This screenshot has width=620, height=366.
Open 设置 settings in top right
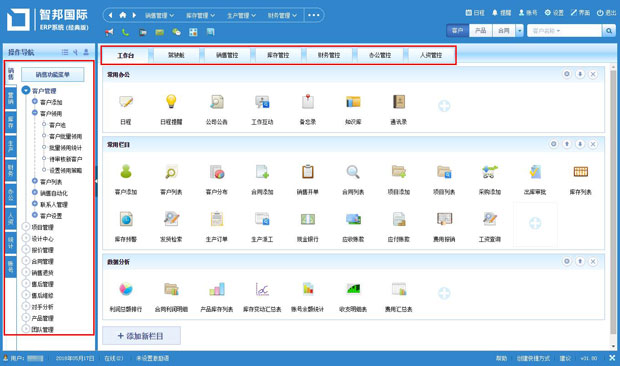pyautogui.click(x=554, y=13)
